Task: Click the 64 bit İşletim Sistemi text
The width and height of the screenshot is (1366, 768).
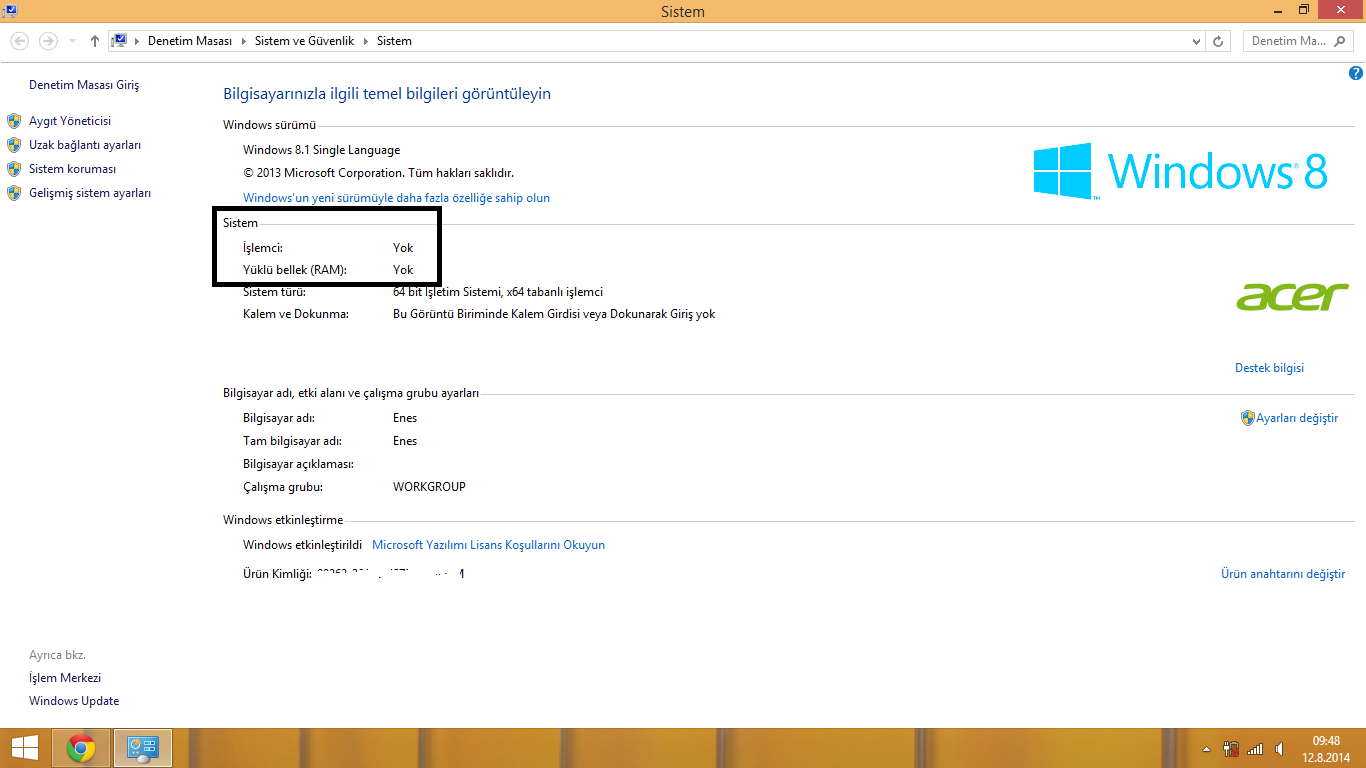Action: click(x=498, y=292)
